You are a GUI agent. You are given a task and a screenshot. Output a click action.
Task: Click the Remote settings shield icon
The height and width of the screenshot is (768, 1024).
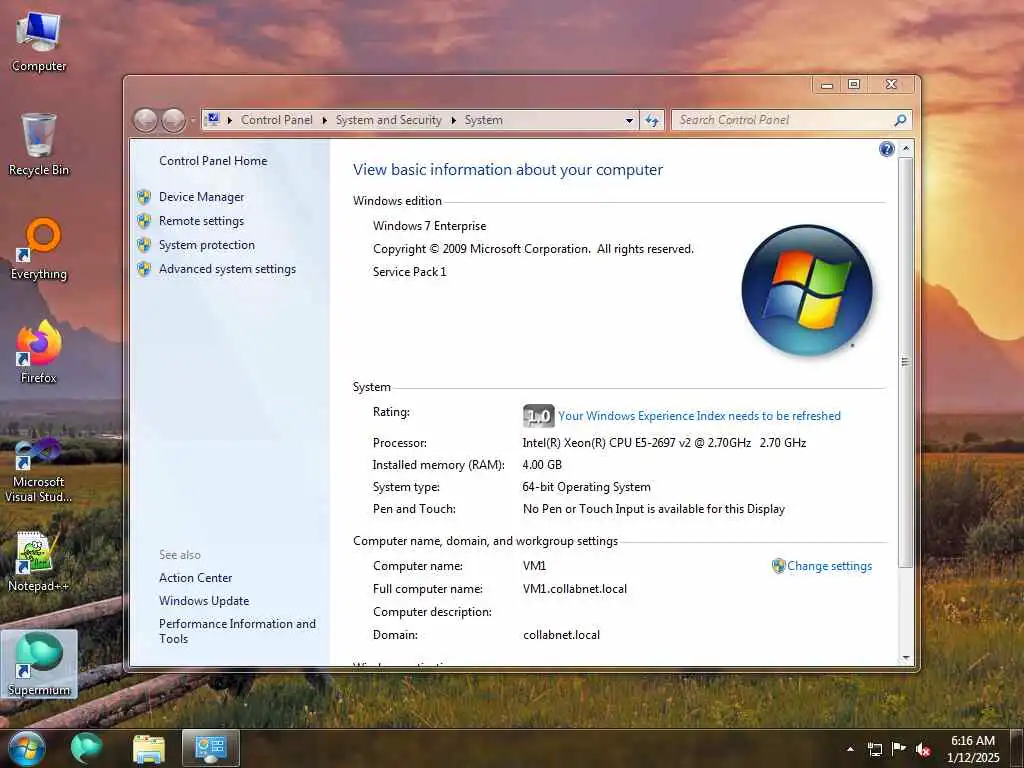144,221
